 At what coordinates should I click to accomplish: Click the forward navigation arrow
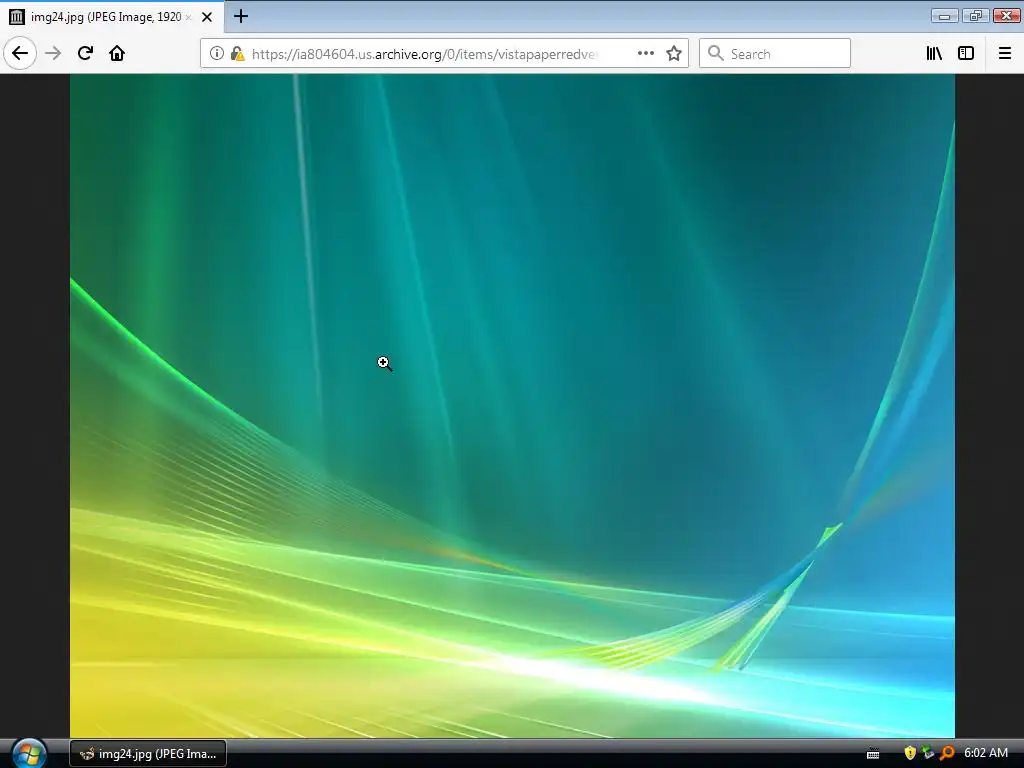tap(53, 53)
